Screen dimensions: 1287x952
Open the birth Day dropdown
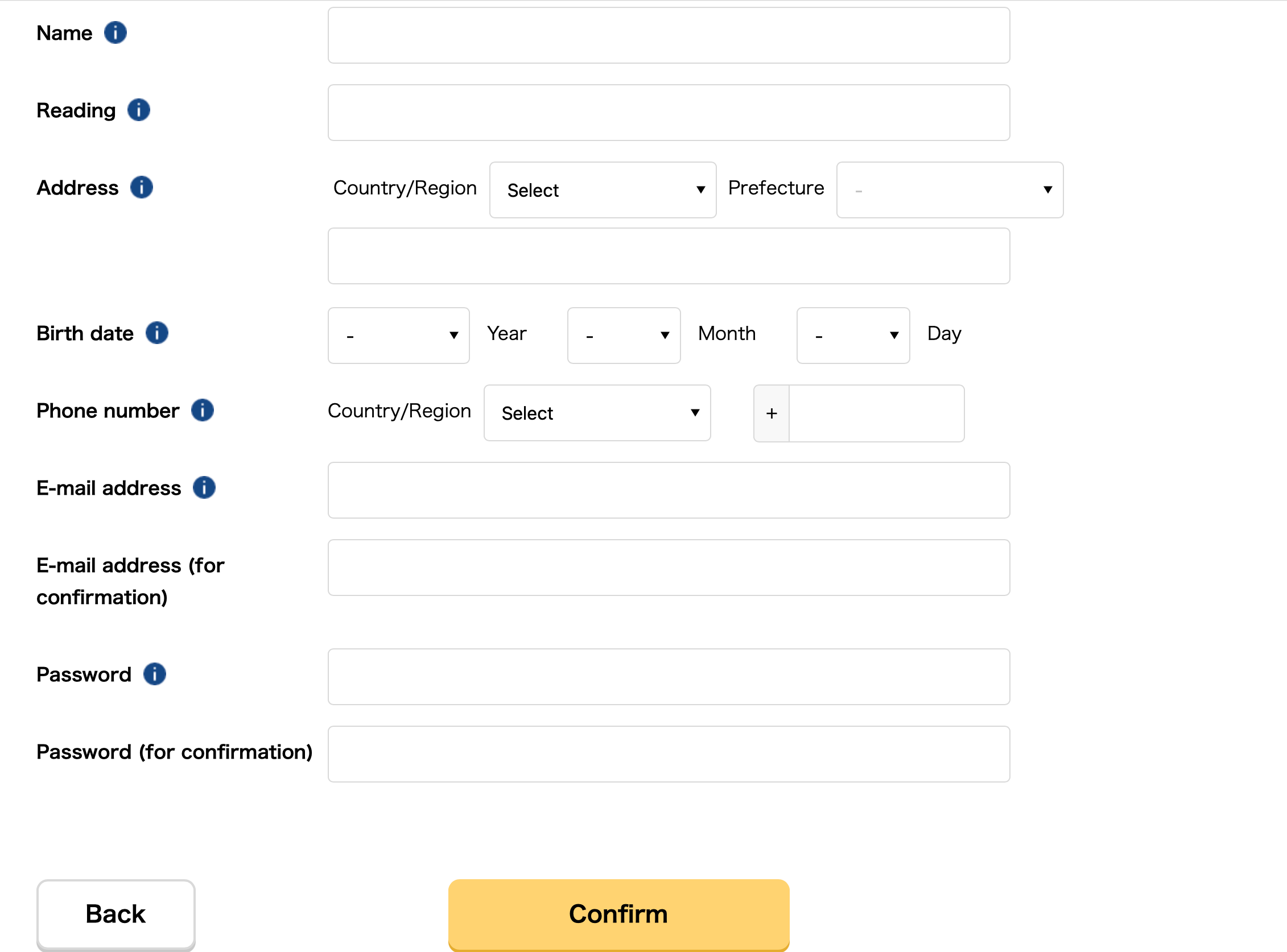click(853, 336)
